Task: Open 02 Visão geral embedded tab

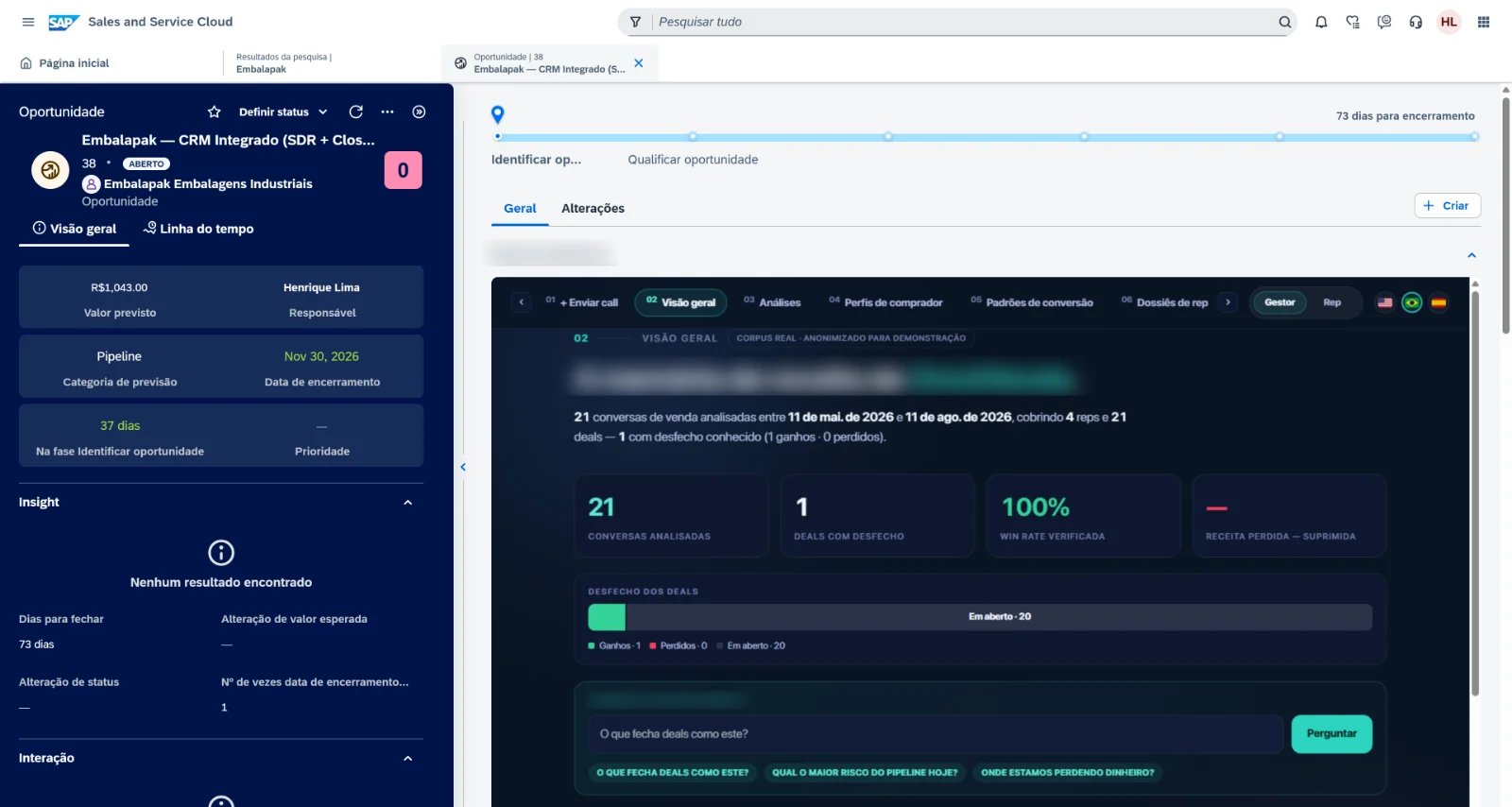Action: [681, 302]
